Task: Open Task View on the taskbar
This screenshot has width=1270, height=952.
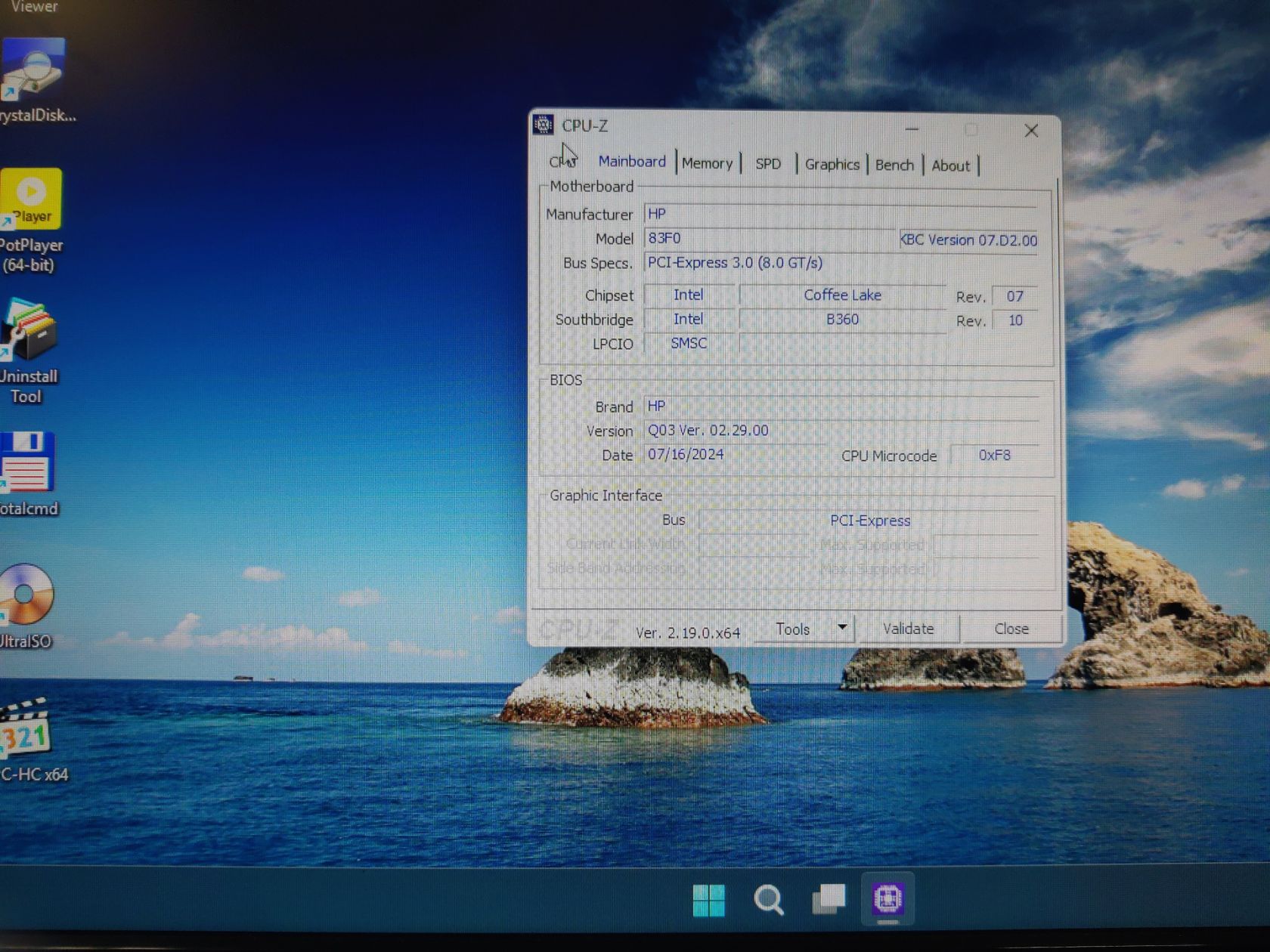Action: (x=829, y=899)
